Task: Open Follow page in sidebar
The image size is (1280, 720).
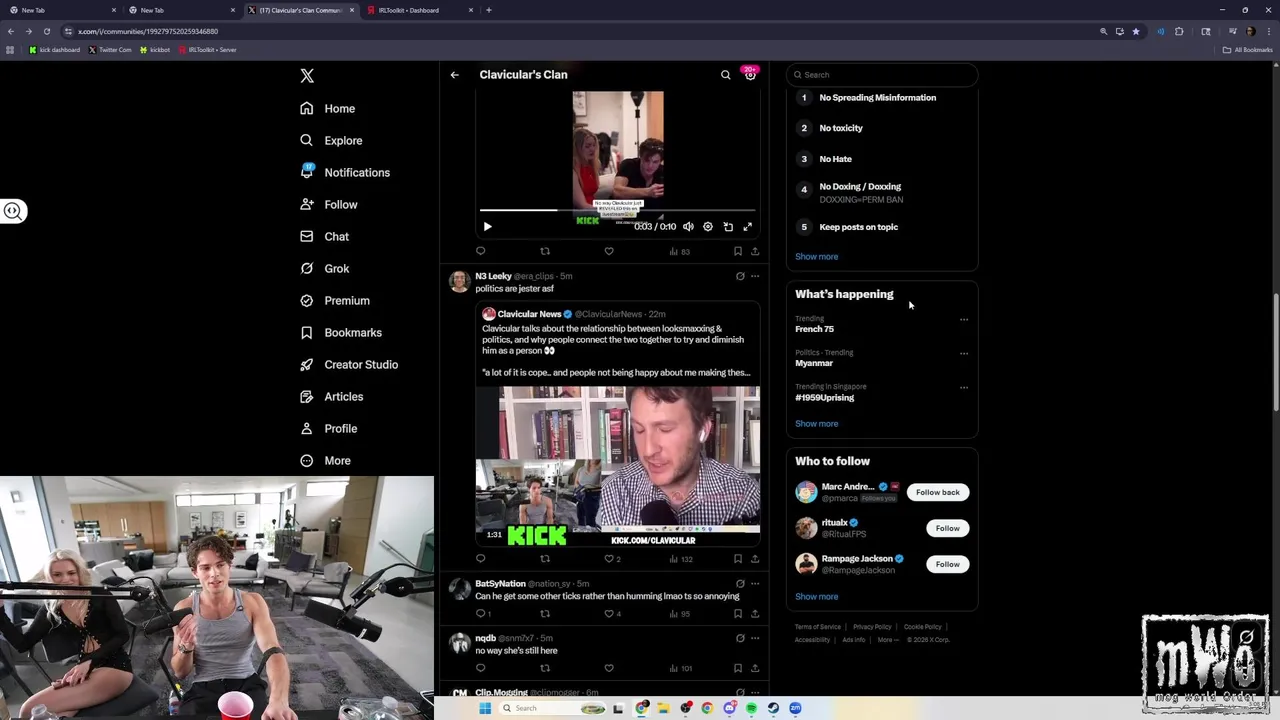Action: click(x=329, y=204)
